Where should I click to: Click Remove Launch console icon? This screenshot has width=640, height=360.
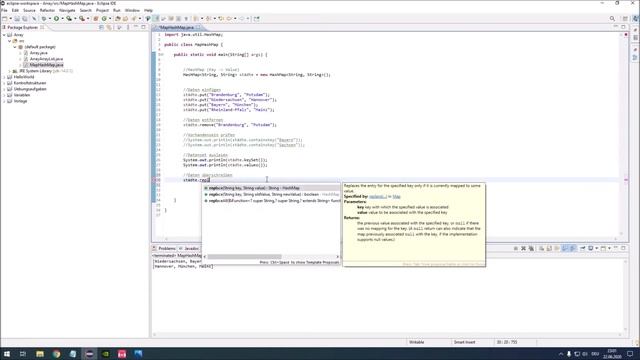pos(523,248)
